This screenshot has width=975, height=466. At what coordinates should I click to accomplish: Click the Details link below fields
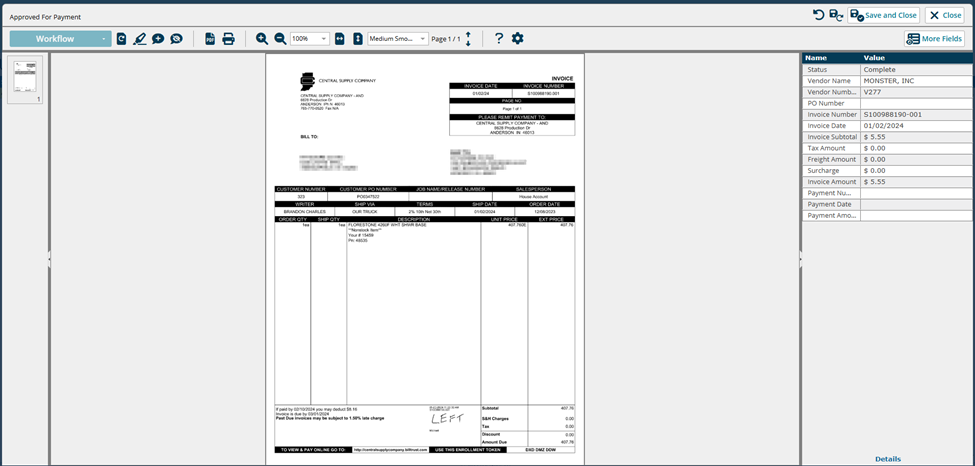(888, 459)
